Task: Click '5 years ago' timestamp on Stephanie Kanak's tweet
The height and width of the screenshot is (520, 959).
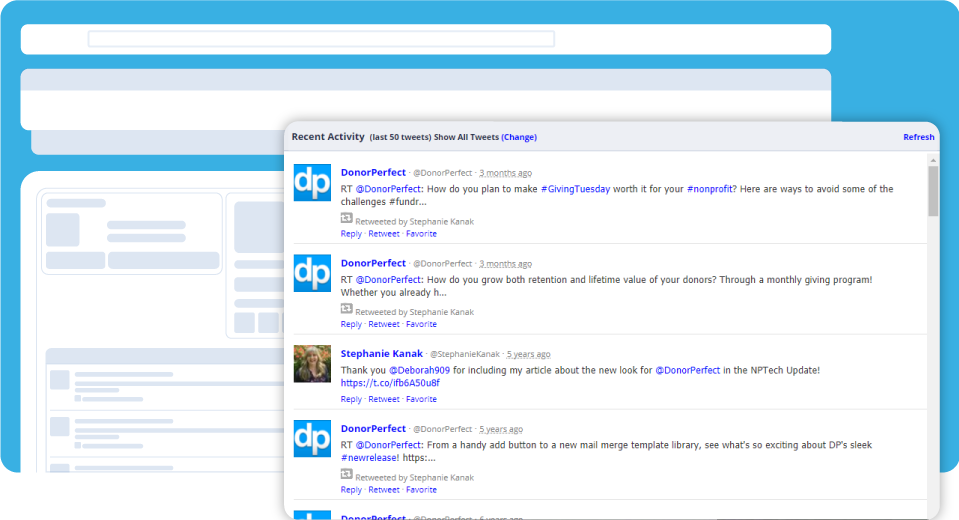Action: point(528,354)
